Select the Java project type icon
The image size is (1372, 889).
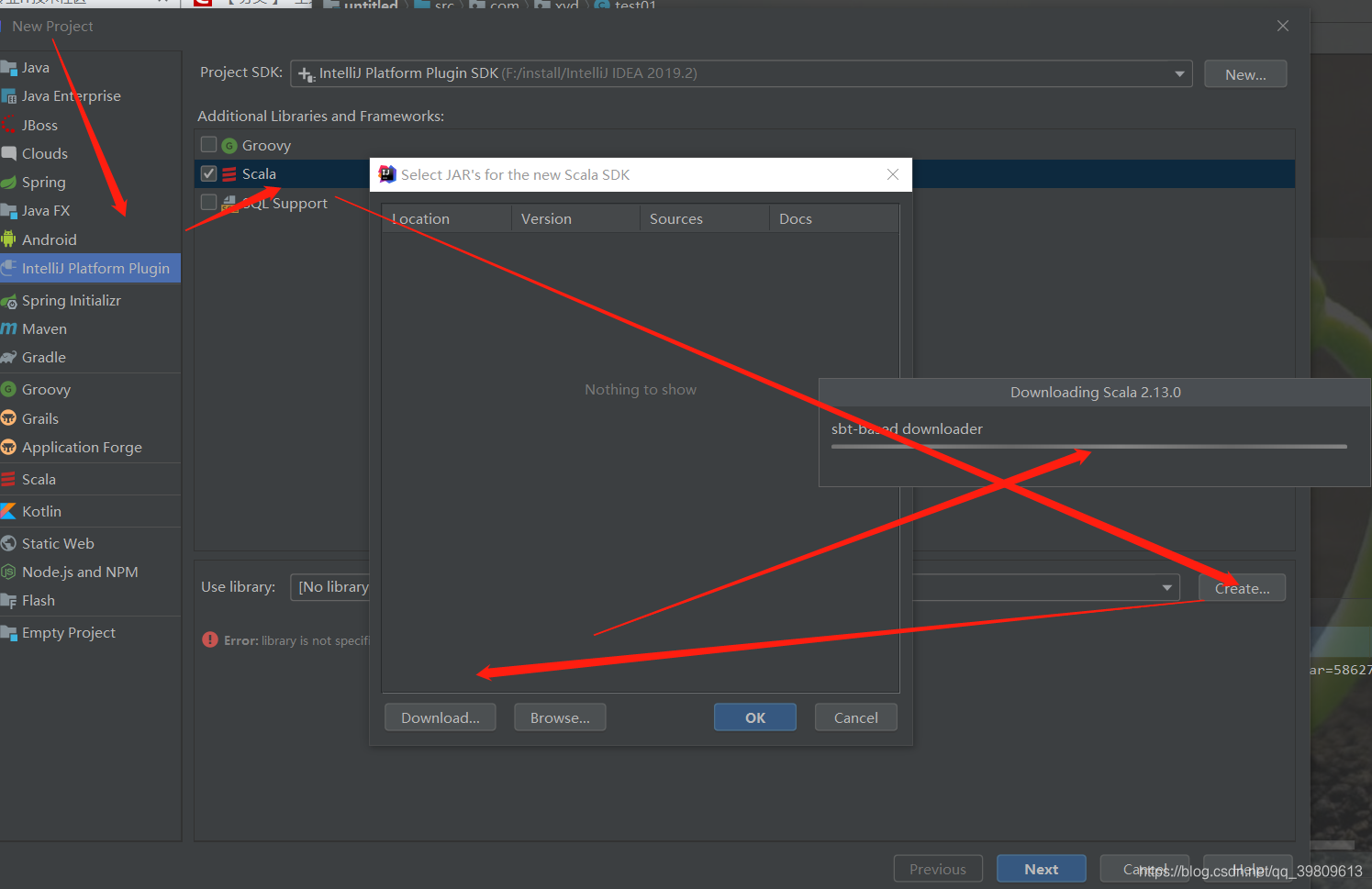point(9,68)
